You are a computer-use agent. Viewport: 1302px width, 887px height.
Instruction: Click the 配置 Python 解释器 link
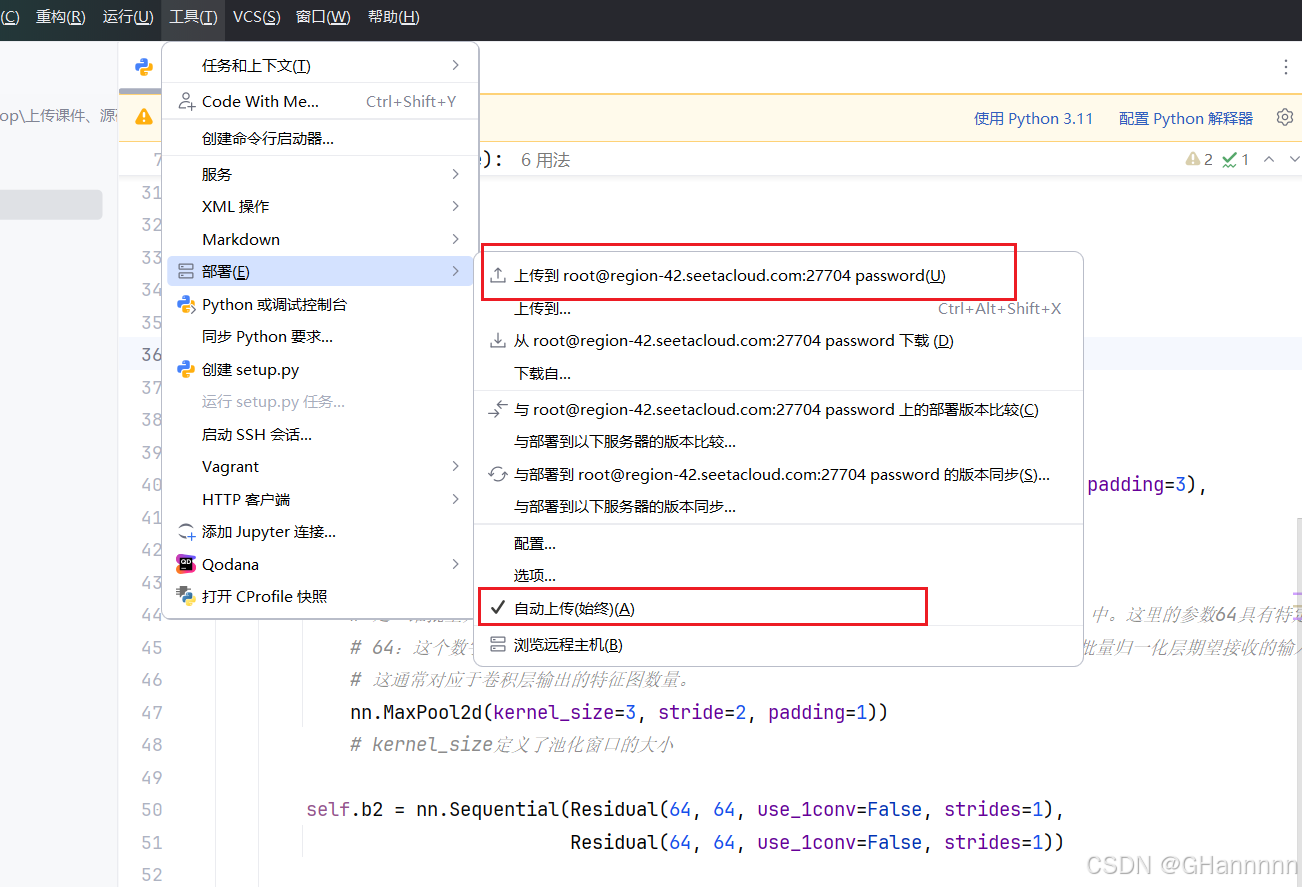tap(1185, 117)
